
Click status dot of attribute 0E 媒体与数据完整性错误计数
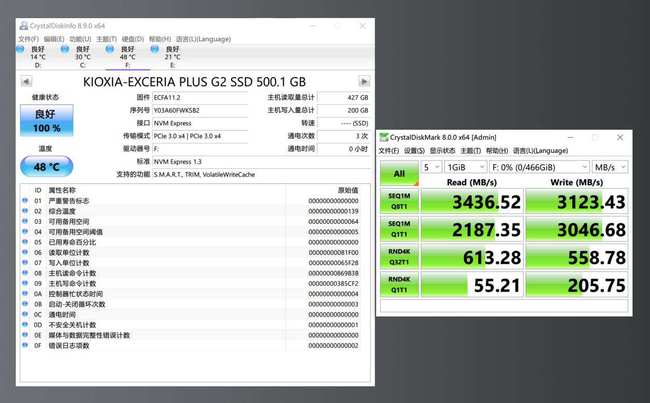[25, 335]
